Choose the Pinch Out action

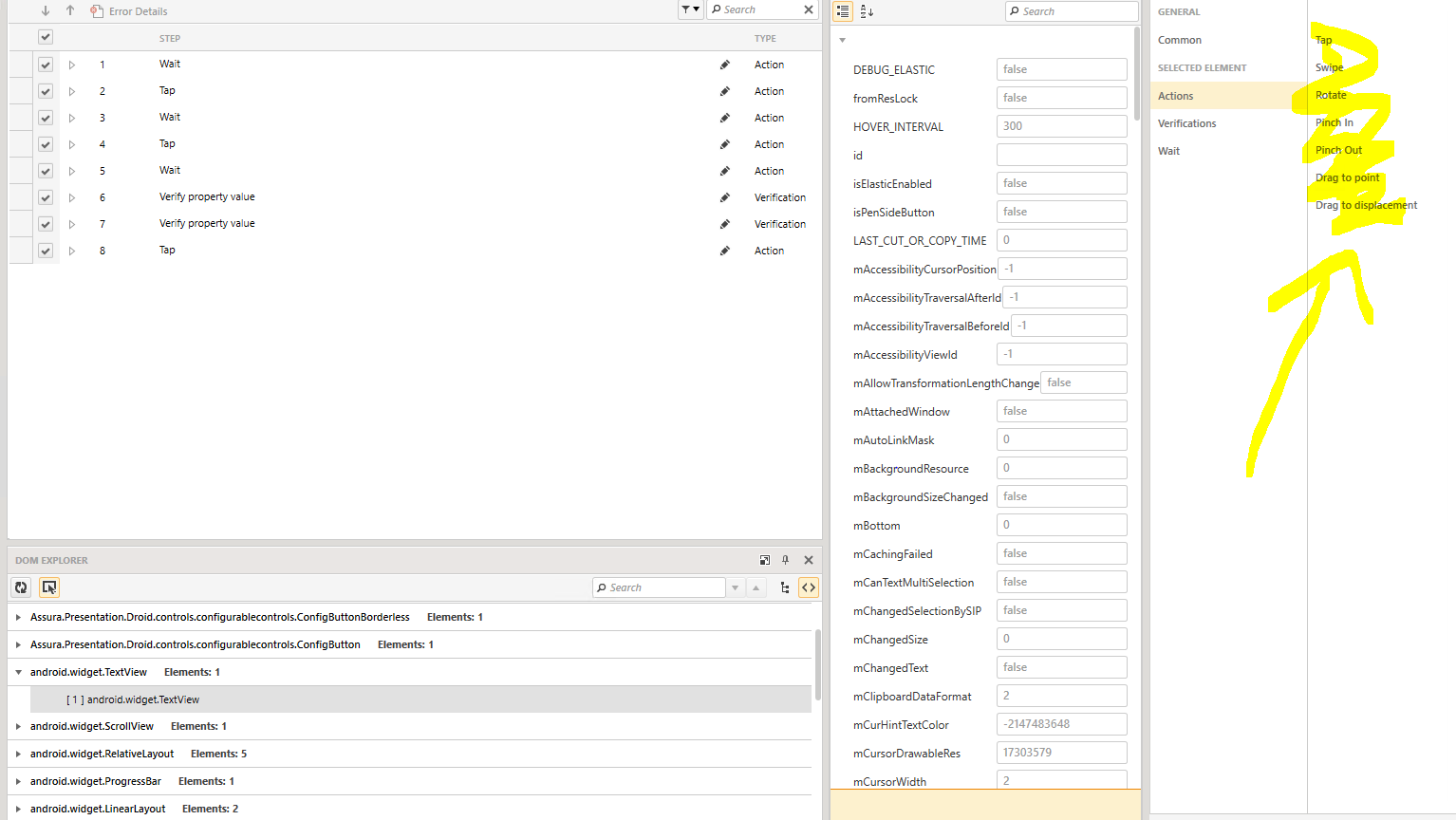coord(1338,150)
